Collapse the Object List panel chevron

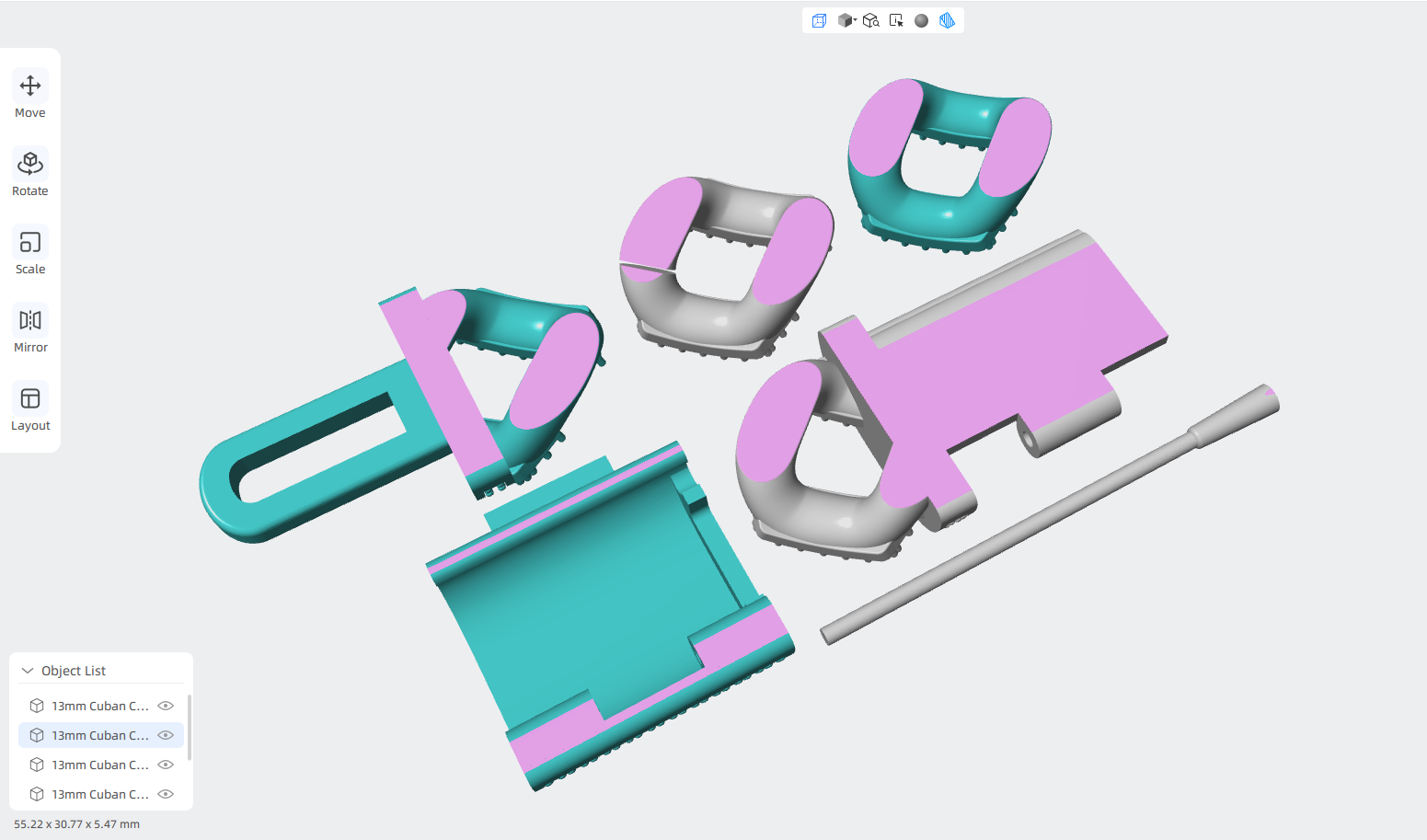coord(28,671)
